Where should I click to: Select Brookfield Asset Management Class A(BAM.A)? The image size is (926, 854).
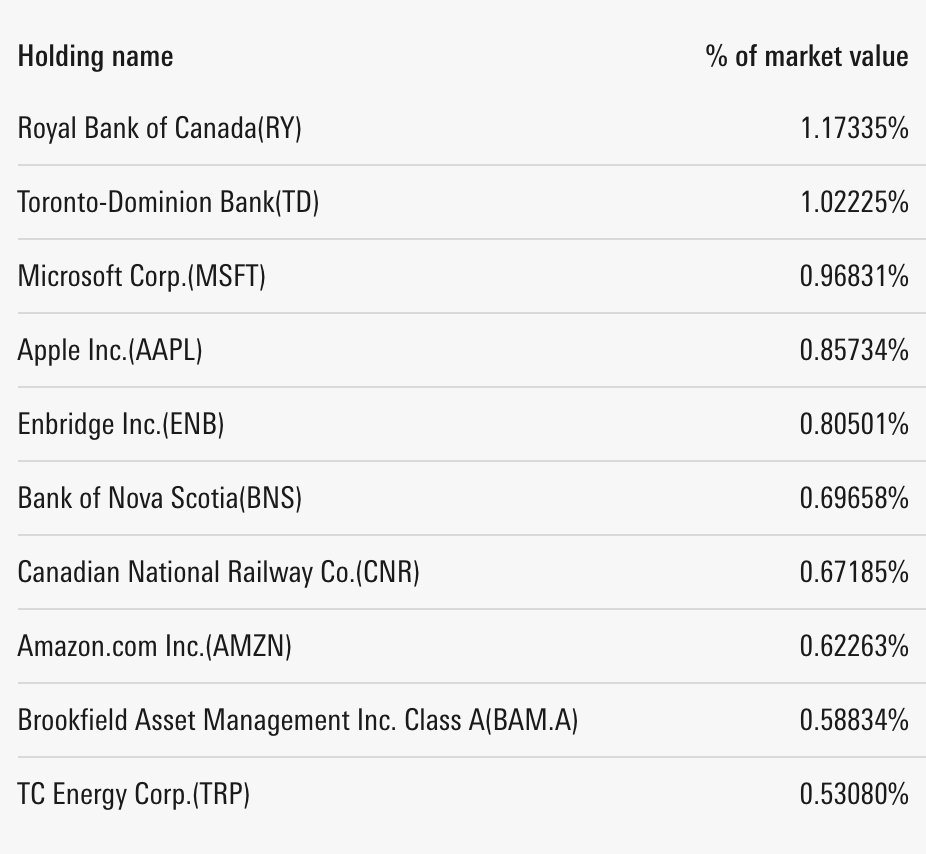pyautogui.click(x=297, y=720)
